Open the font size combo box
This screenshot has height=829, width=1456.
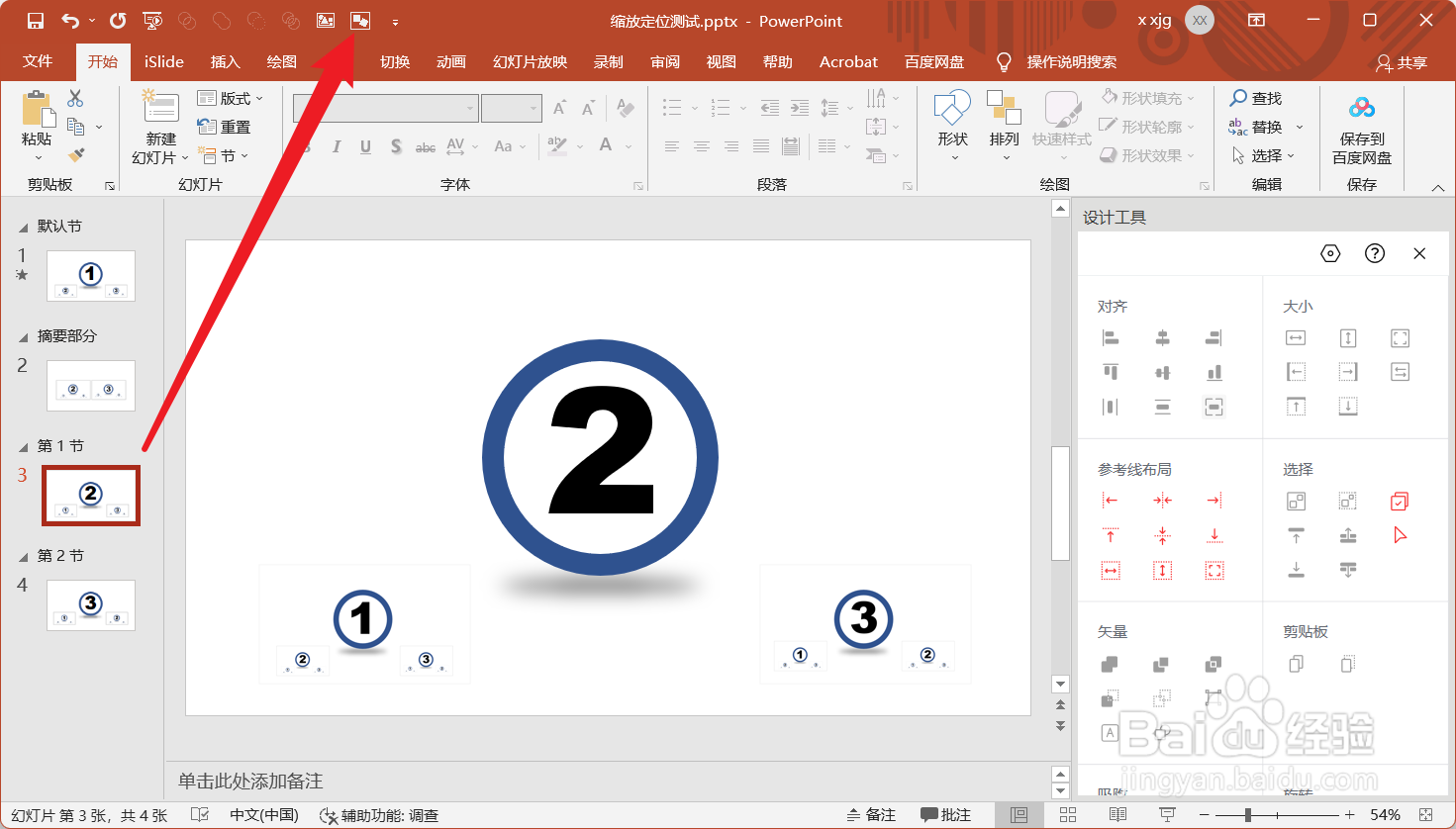(x=511, y=108)
